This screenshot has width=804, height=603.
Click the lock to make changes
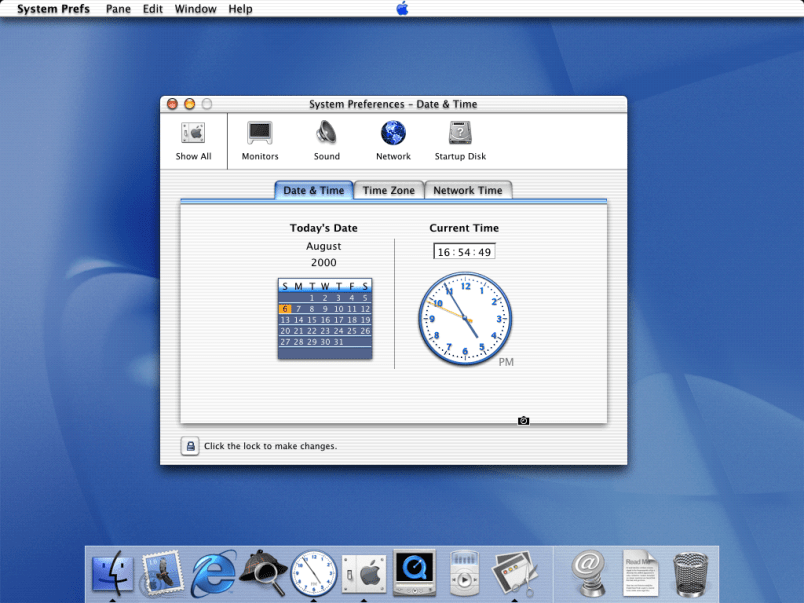pyautogui.click(x=190, y=446)
